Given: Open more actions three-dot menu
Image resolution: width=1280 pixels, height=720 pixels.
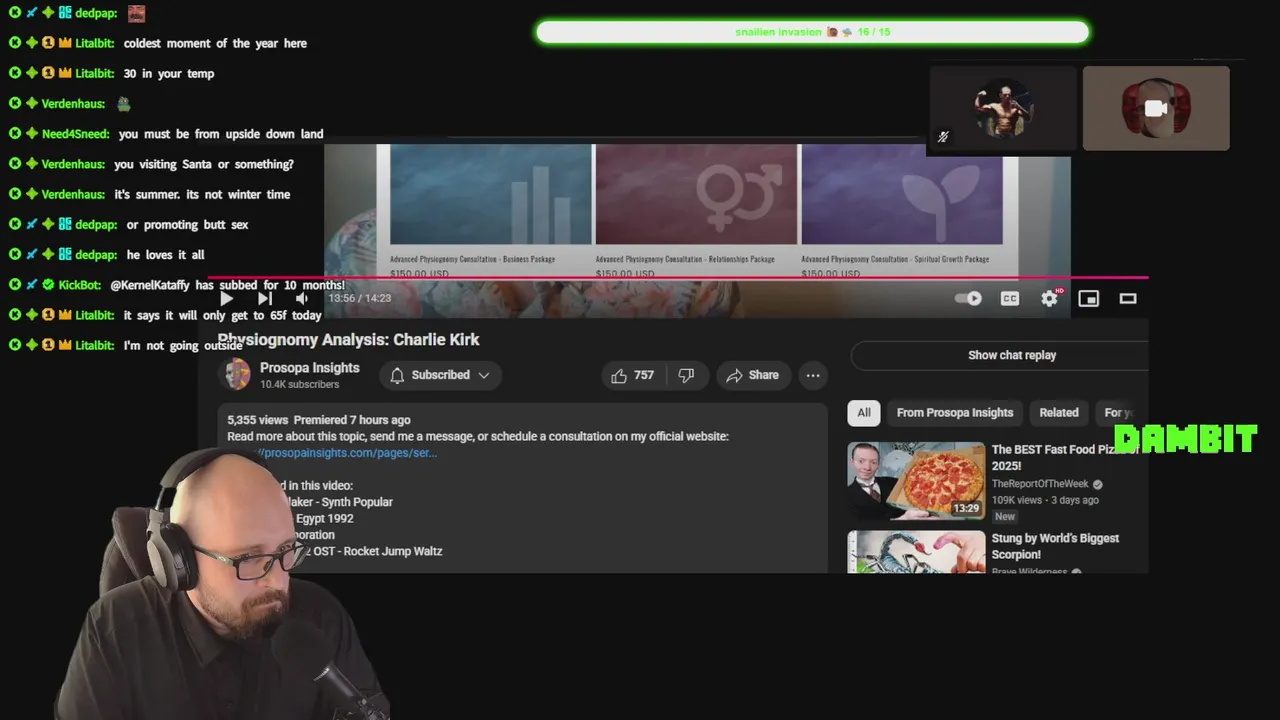Looking at the screenshot, I should pyautogui.click(x=813, y=375).
